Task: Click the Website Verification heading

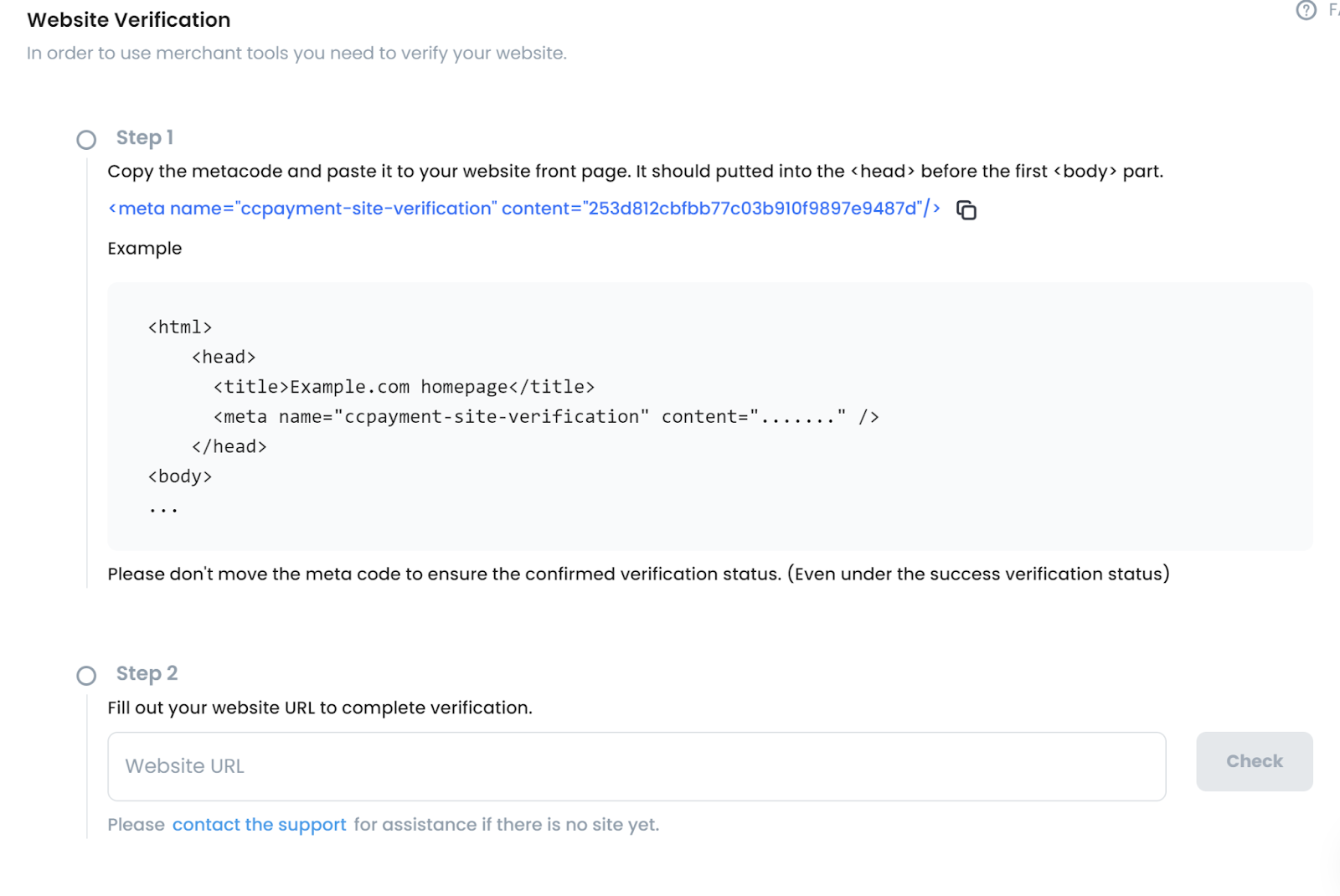Action: pos(129,20)
